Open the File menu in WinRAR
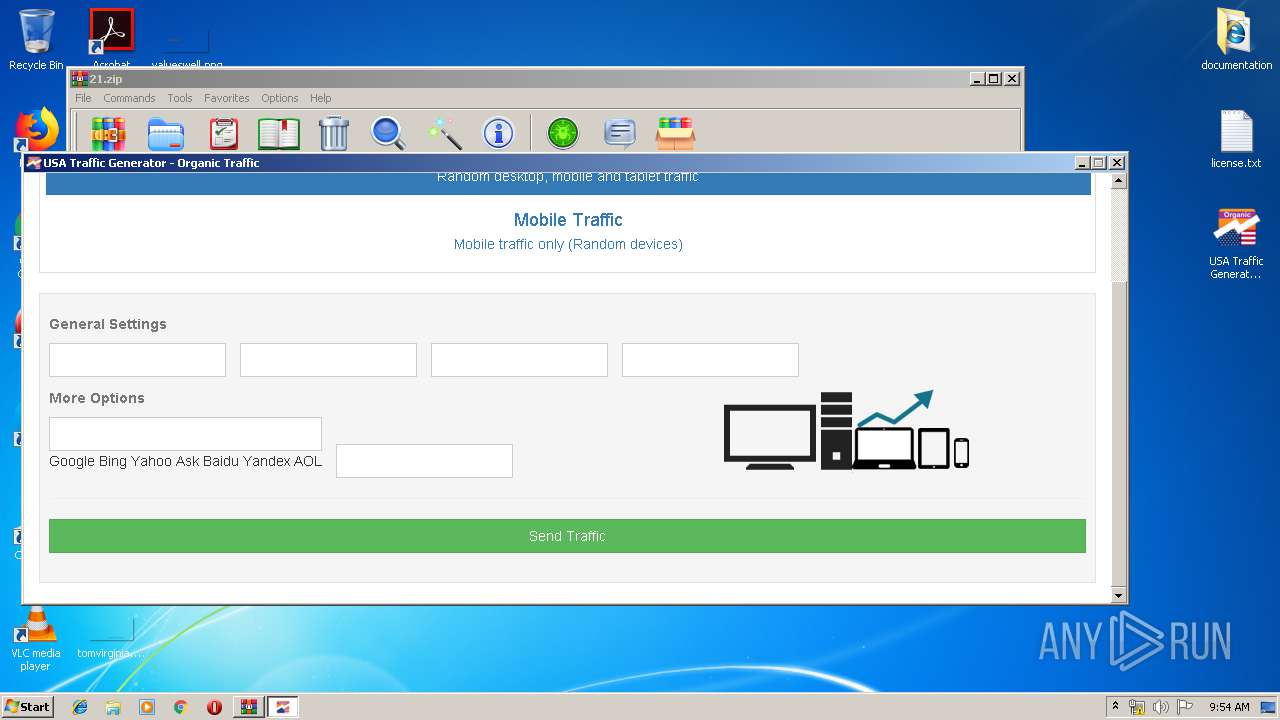 (83, 98)
